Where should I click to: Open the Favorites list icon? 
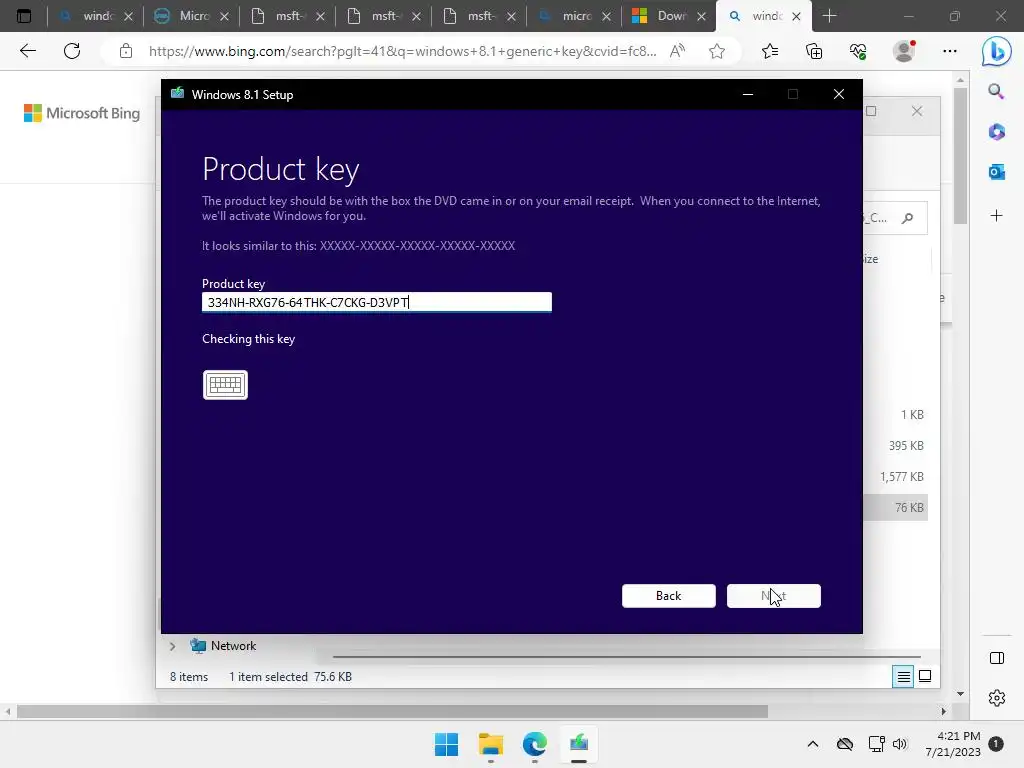tap(770, 51)
